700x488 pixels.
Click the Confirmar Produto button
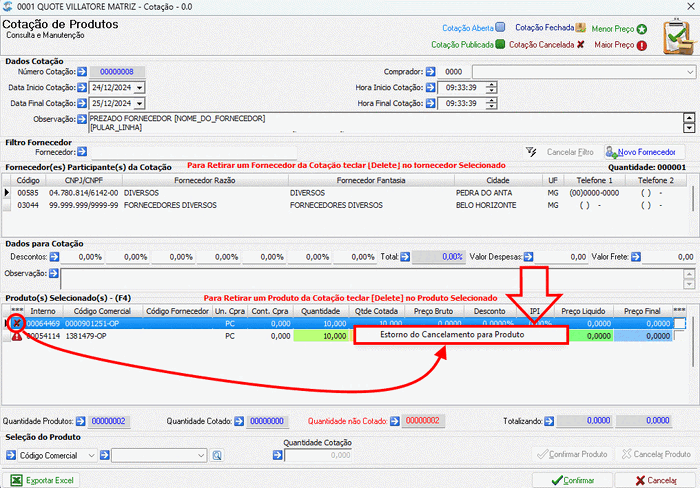coord(572,454)
